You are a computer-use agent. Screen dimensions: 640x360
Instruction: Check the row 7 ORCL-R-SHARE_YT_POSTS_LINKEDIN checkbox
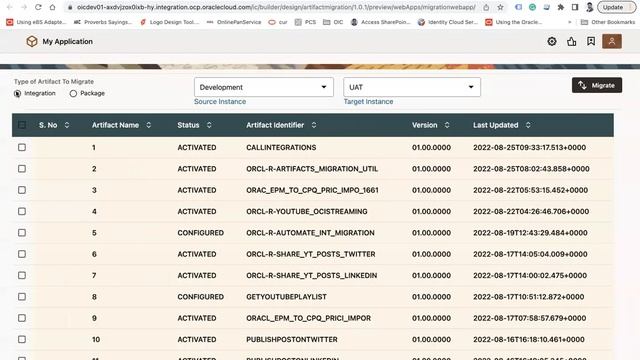(22, 275)
